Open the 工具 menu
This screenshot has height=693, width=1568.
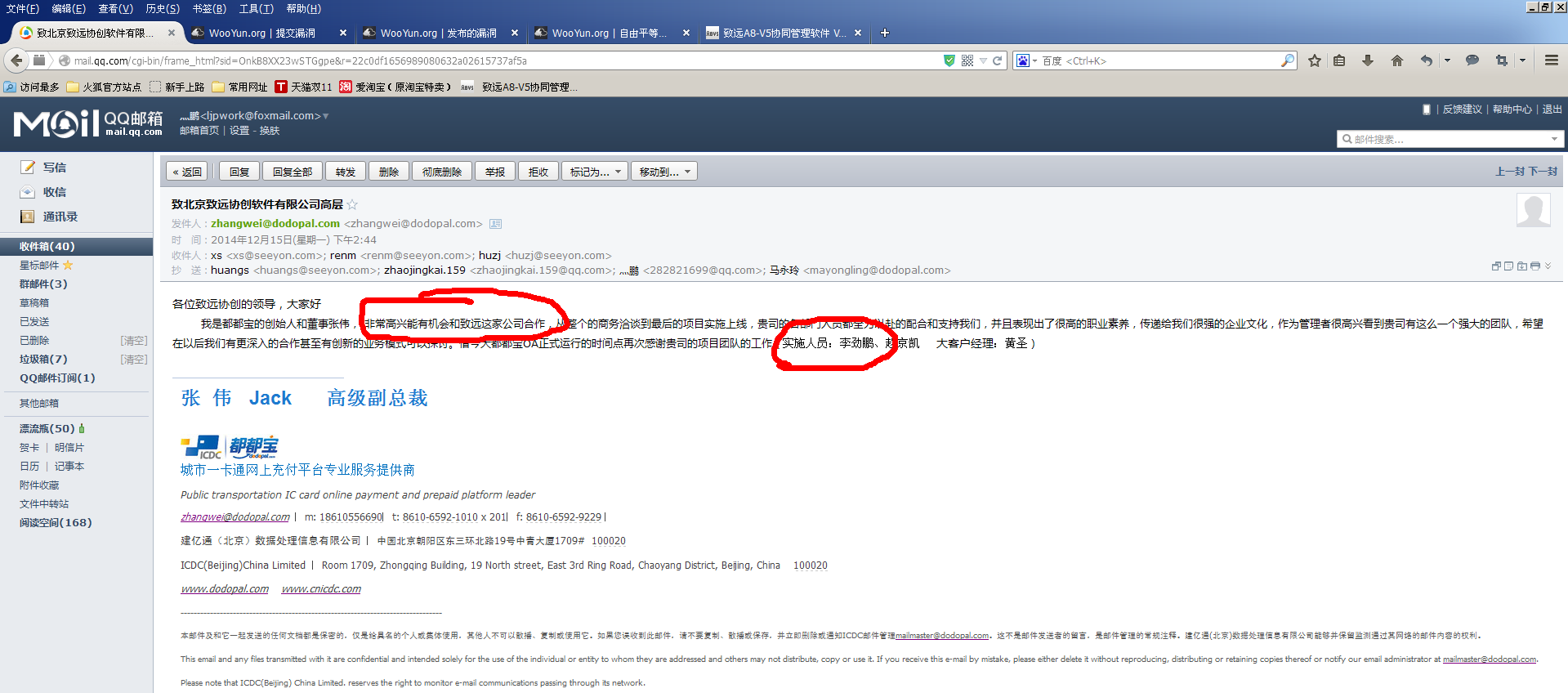pos(257,8)
